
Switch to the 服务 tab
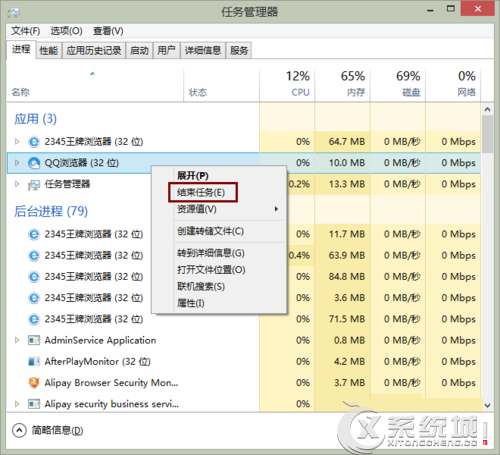tap(239, 51)
